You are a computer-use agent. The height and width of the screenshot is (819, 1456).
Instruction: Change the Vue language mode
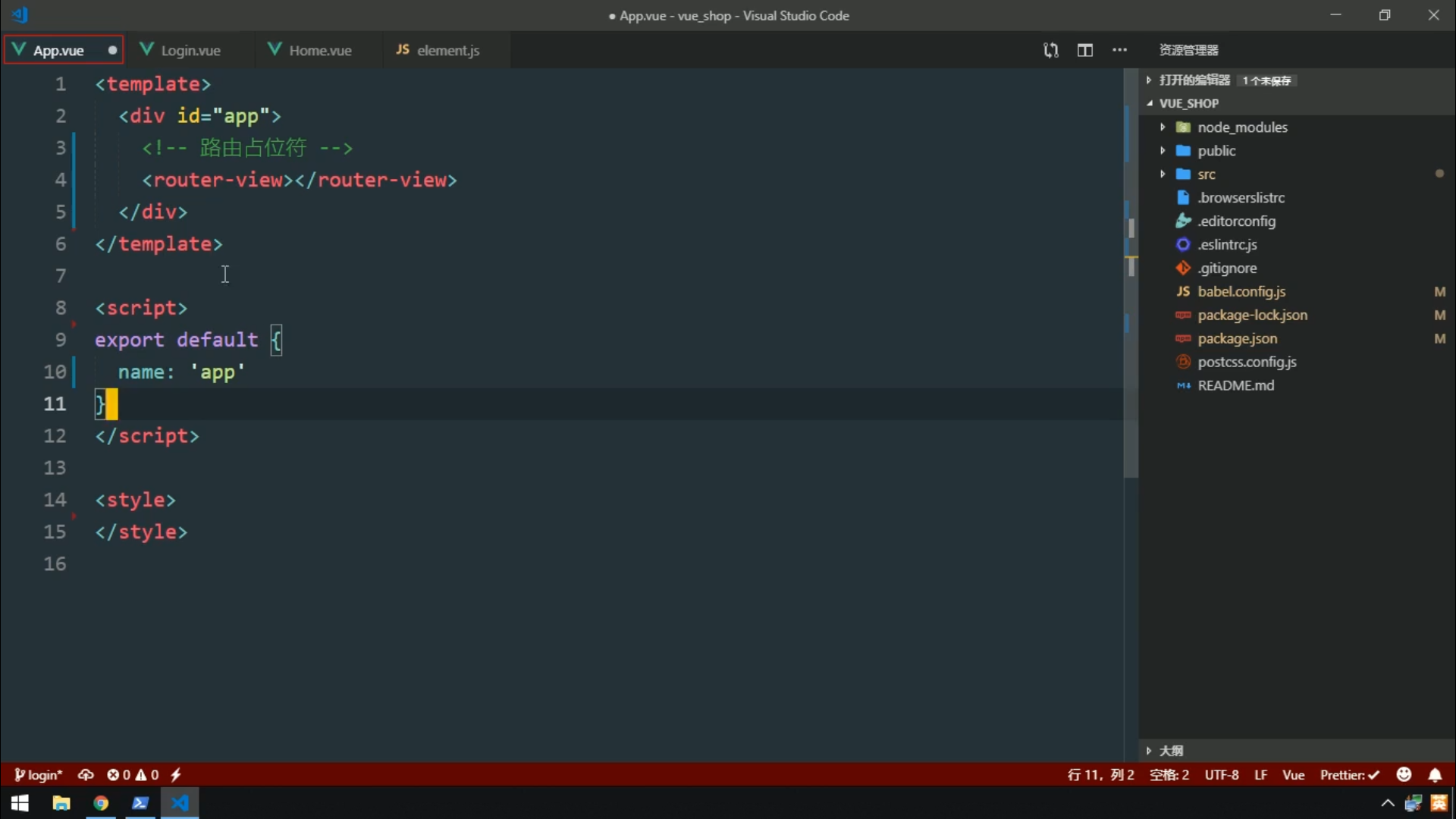(1293, 774)
